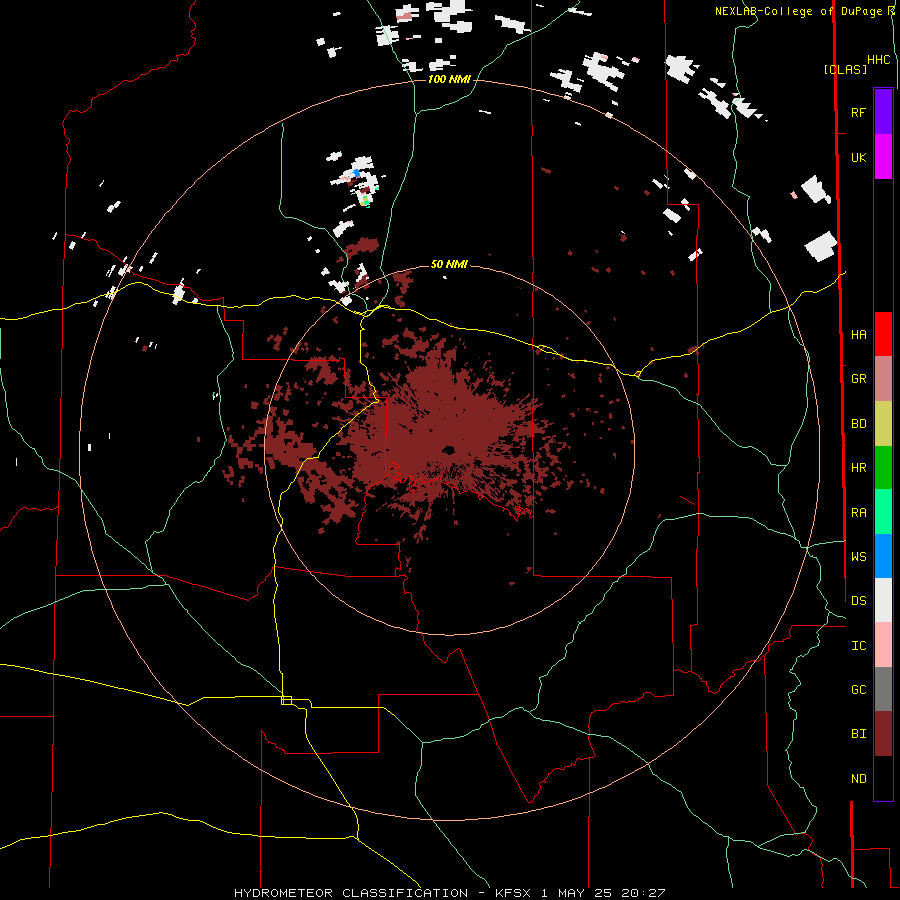This screenshot has height=900, width=900.
Task: Click the 50 NMI range ring label
Action: click(449, 264)
